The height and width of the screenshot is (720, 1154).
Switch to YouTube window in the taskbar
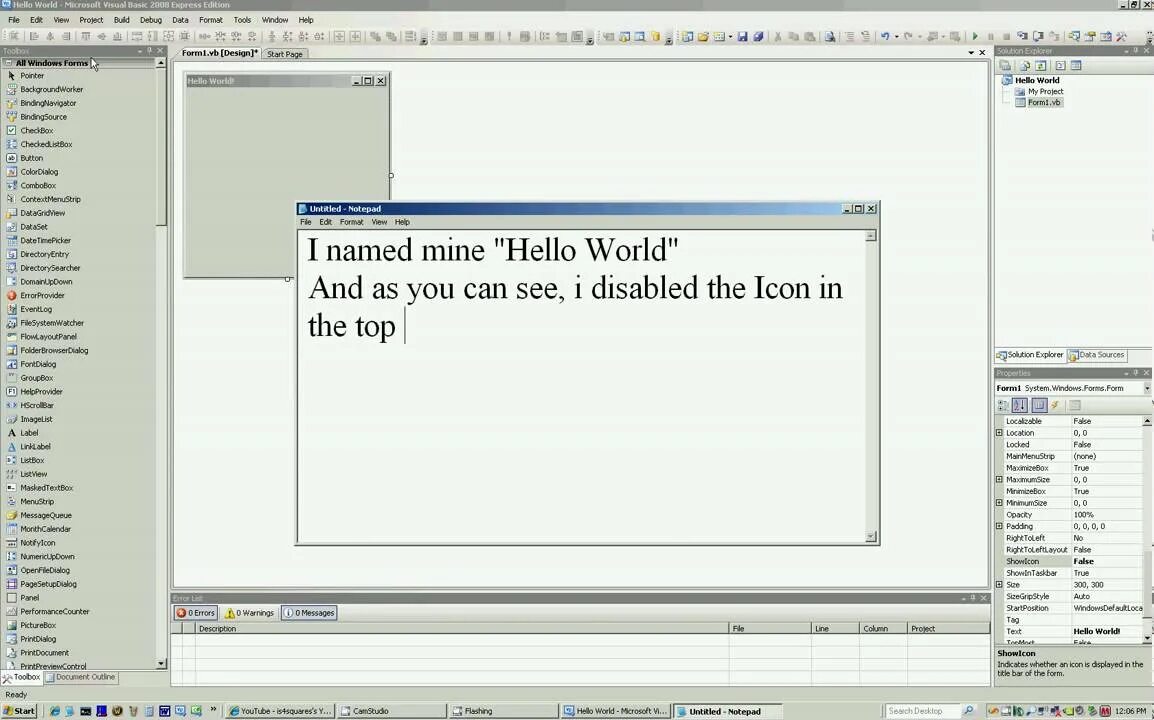tap(280, 711)
